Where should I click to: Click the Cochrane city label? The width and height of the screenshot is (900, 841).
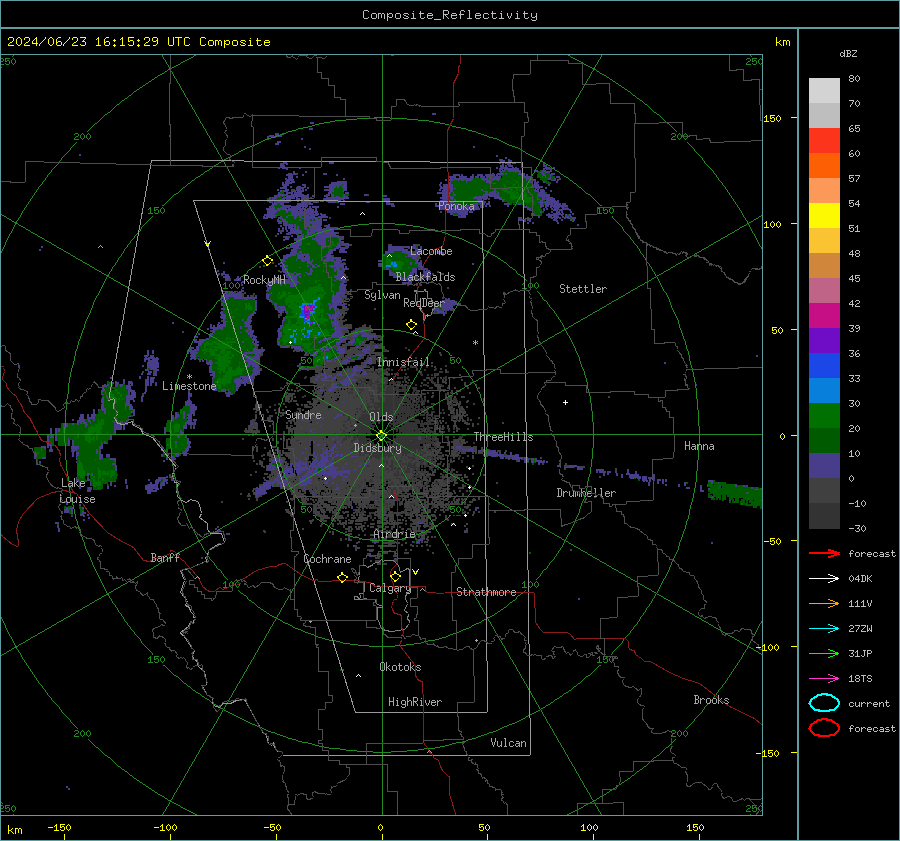[x=327, y=559]
